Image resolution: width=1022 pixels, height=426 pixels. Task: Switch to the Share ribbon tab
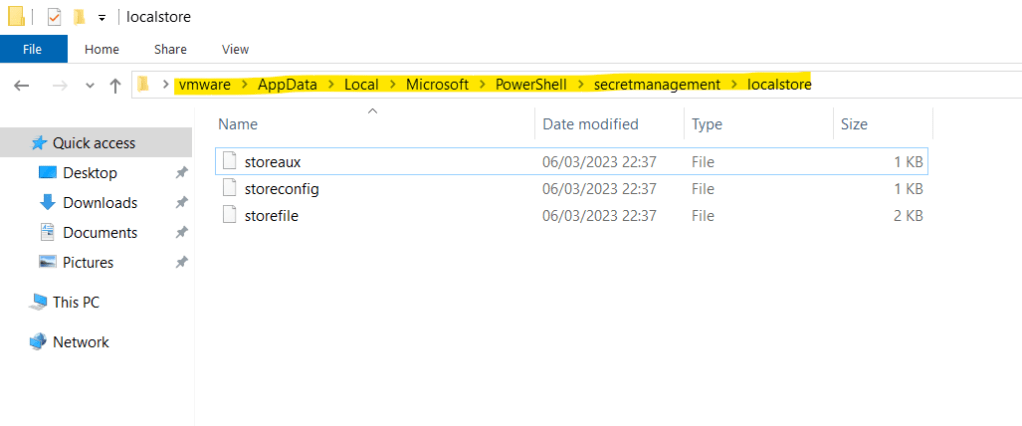coord(170,49)
